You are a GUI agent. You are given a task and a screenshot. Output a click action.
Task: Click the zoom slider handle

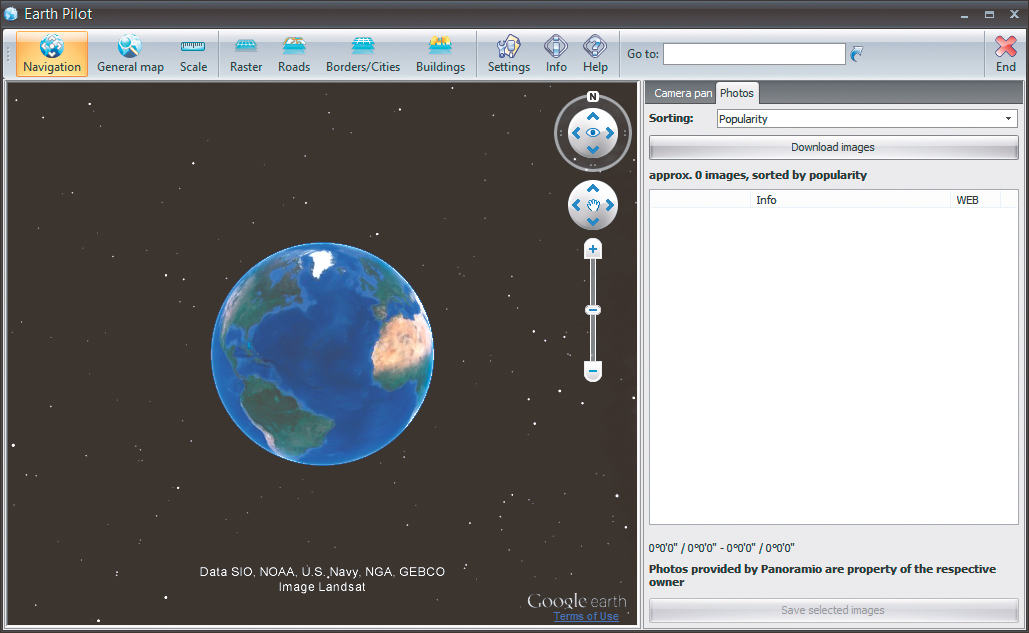tap(593, 310)
